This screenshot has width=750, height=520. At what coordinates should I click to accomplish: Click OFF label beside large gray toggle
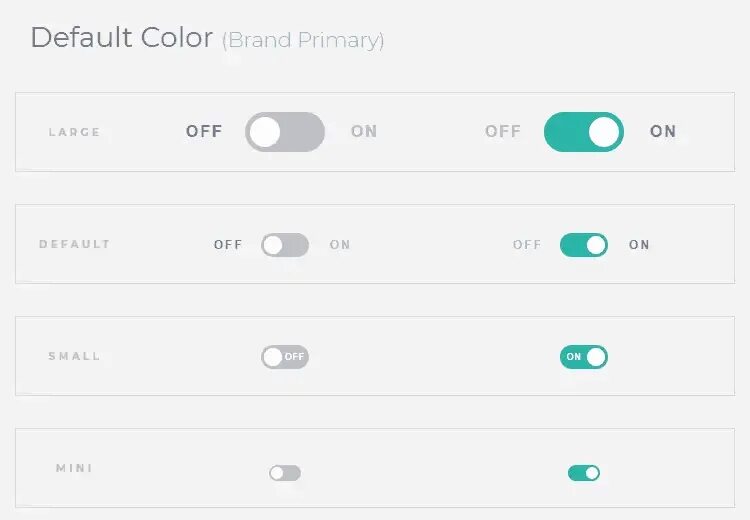204,132
